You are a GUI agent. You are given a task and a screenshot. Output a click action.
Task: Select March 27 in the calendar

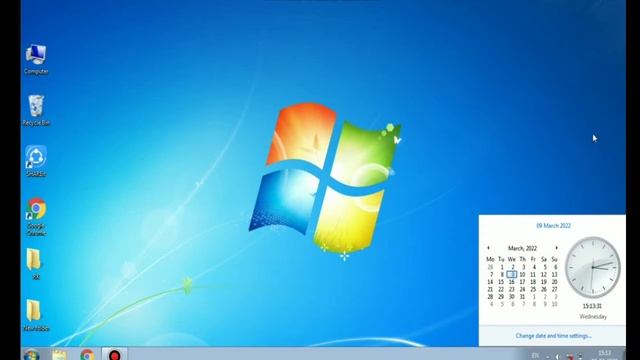coord(554,289)
